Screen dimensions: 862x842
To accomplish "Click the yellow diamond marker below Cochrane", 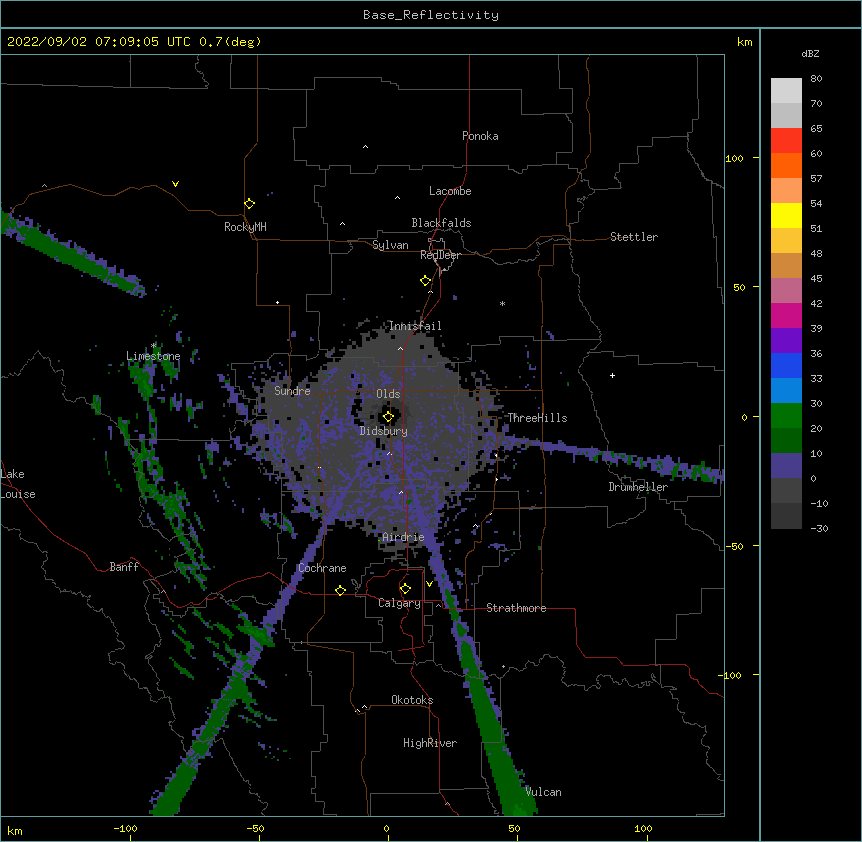I will click(x=340, y=590).
